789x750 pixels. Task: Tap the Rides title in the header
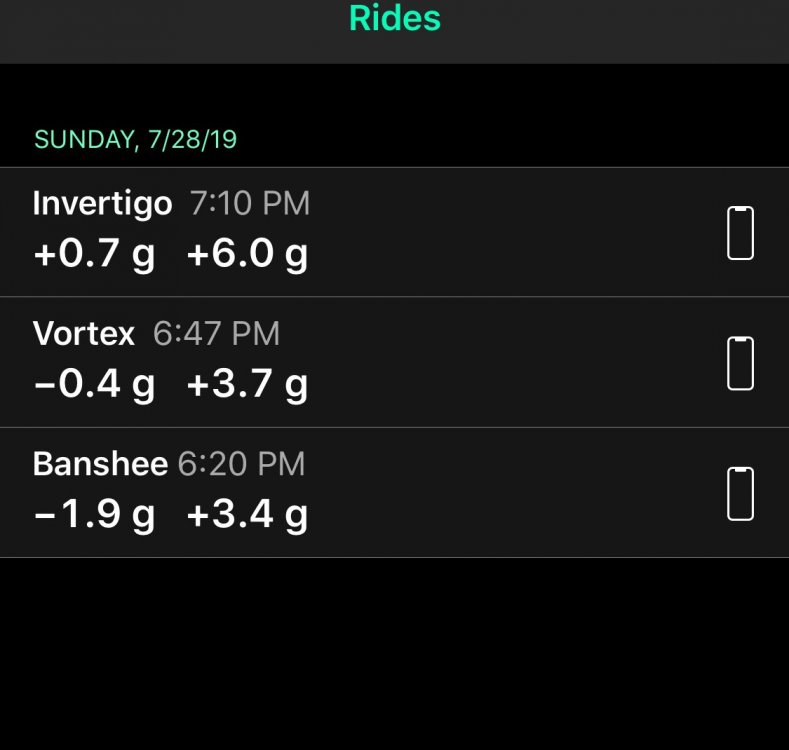(395, 18)
